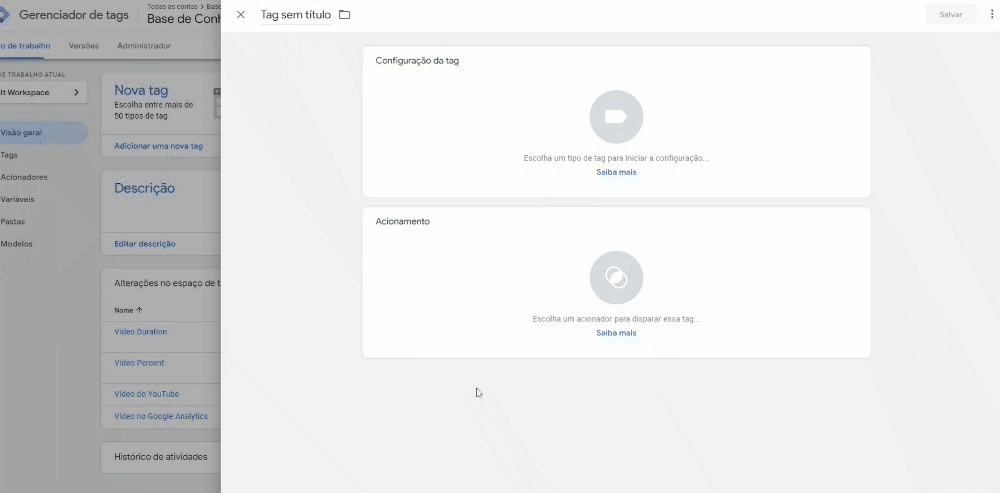Open Modelos in the sidebar

tap(16, 244)
